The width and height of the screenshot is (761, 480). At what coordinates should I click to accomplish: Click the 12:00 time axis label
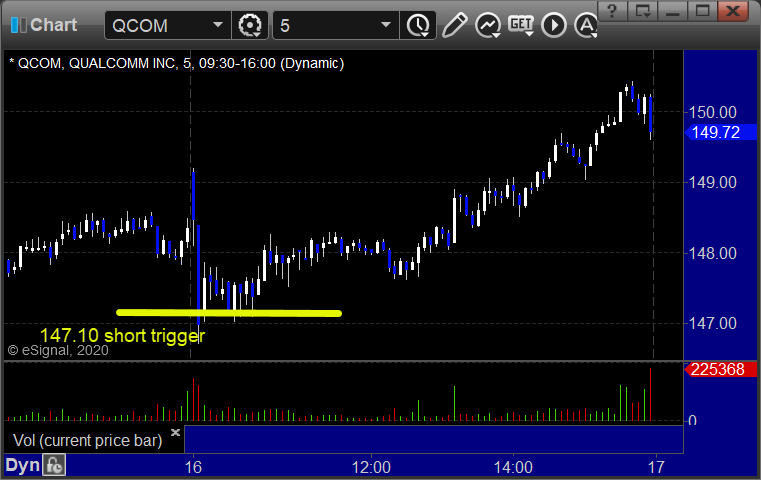click(371, 467)
